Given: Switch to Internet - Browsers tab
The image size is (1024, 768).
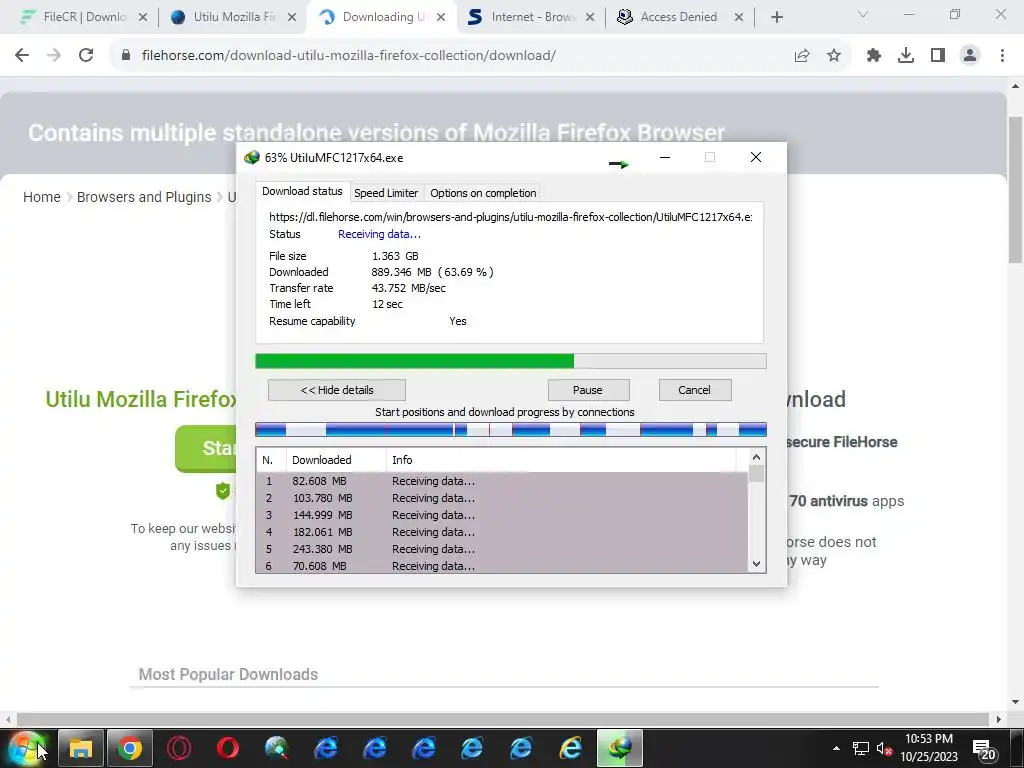Looking at the screenshot, I should click(530, 17).
